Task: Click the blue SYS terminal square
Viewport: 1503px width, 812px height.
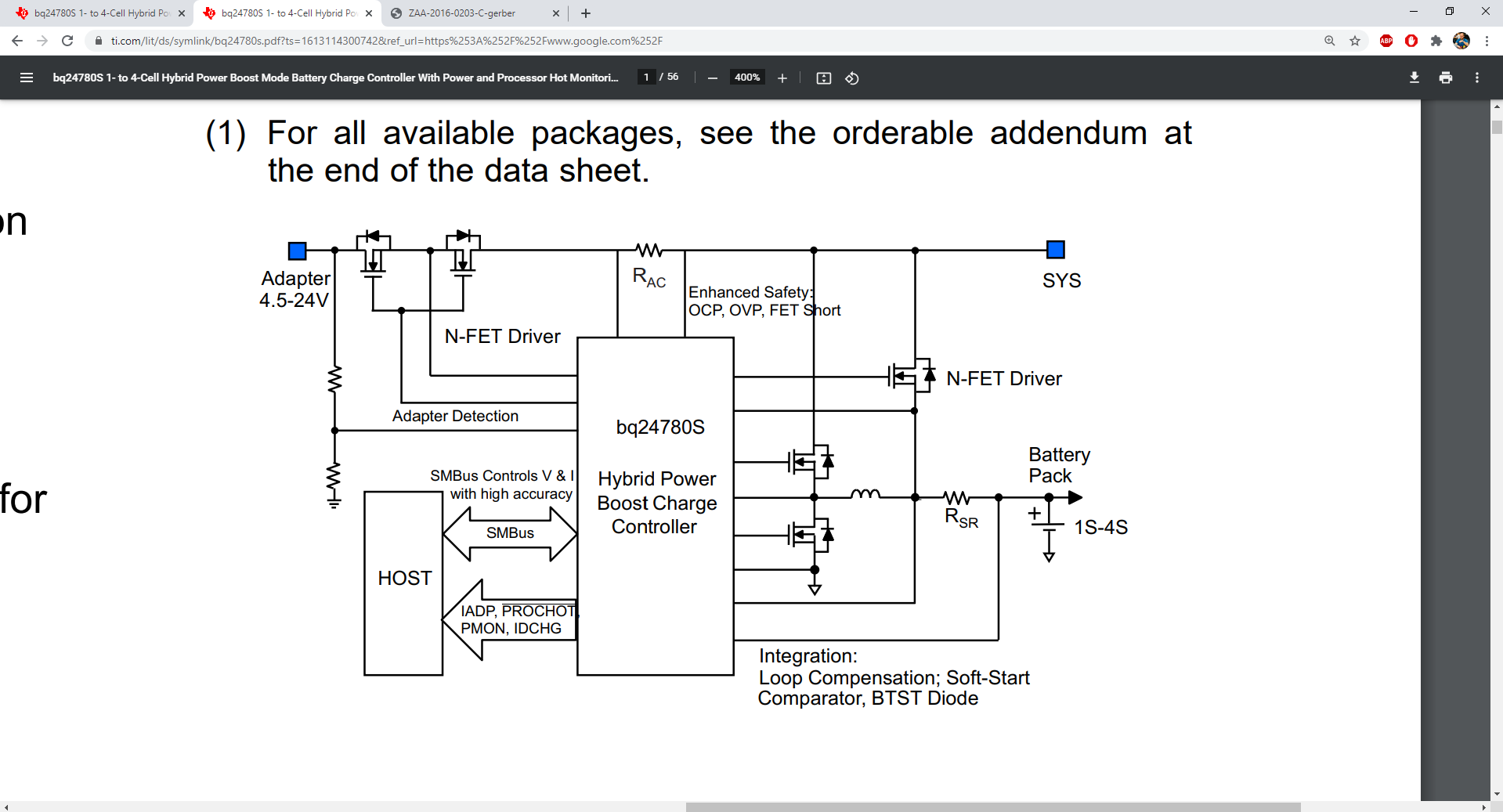Action: pyautogui.click(x=1056, y=250)
